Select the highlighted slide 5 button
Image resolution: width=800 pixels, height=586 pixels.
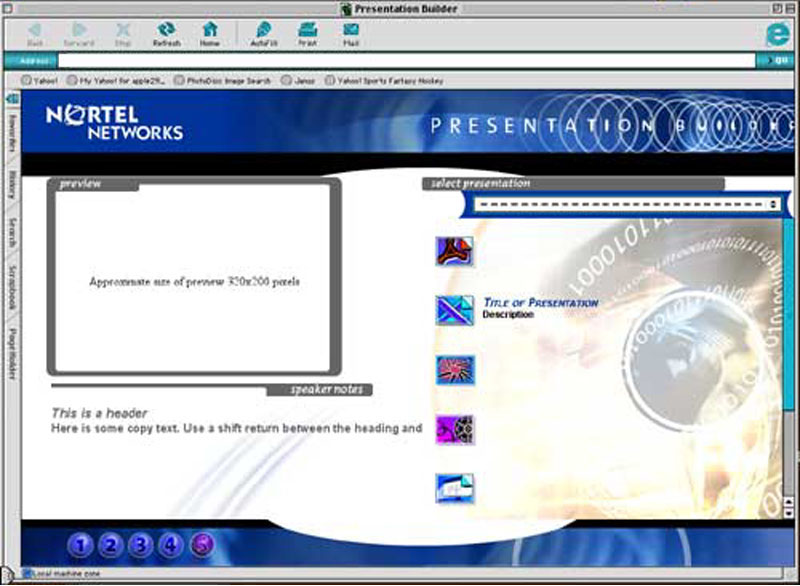pos(202,545)
